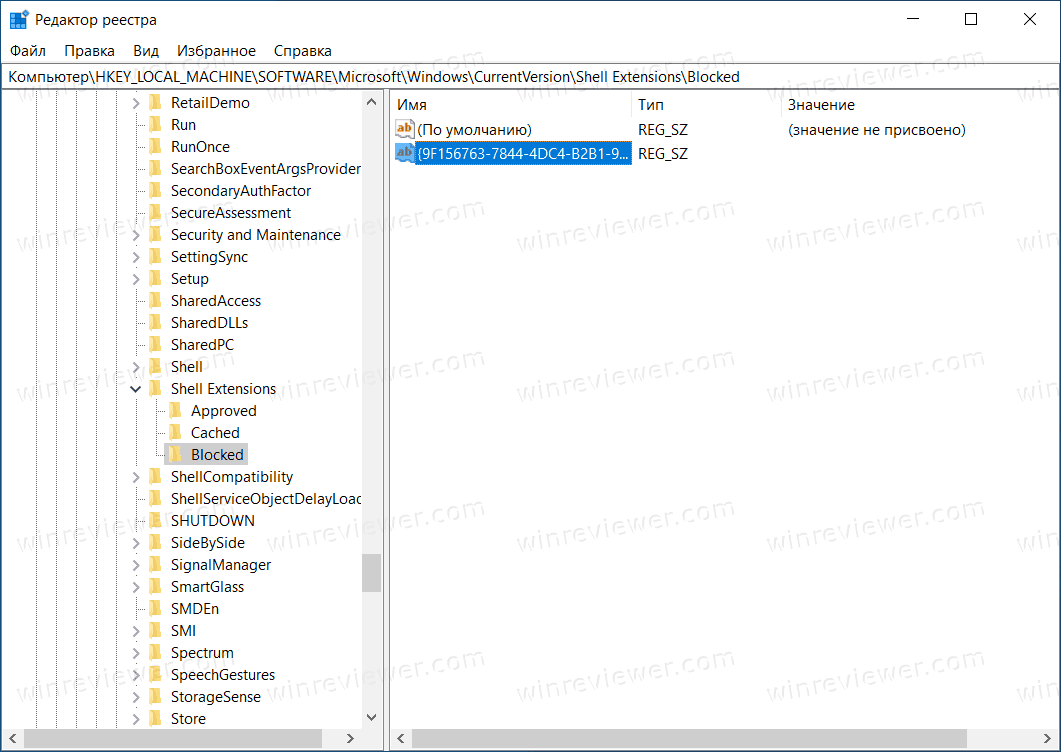Select the SettingSync key label
The width and height of the screenshot is (1061, 752).
coord(209,257)
